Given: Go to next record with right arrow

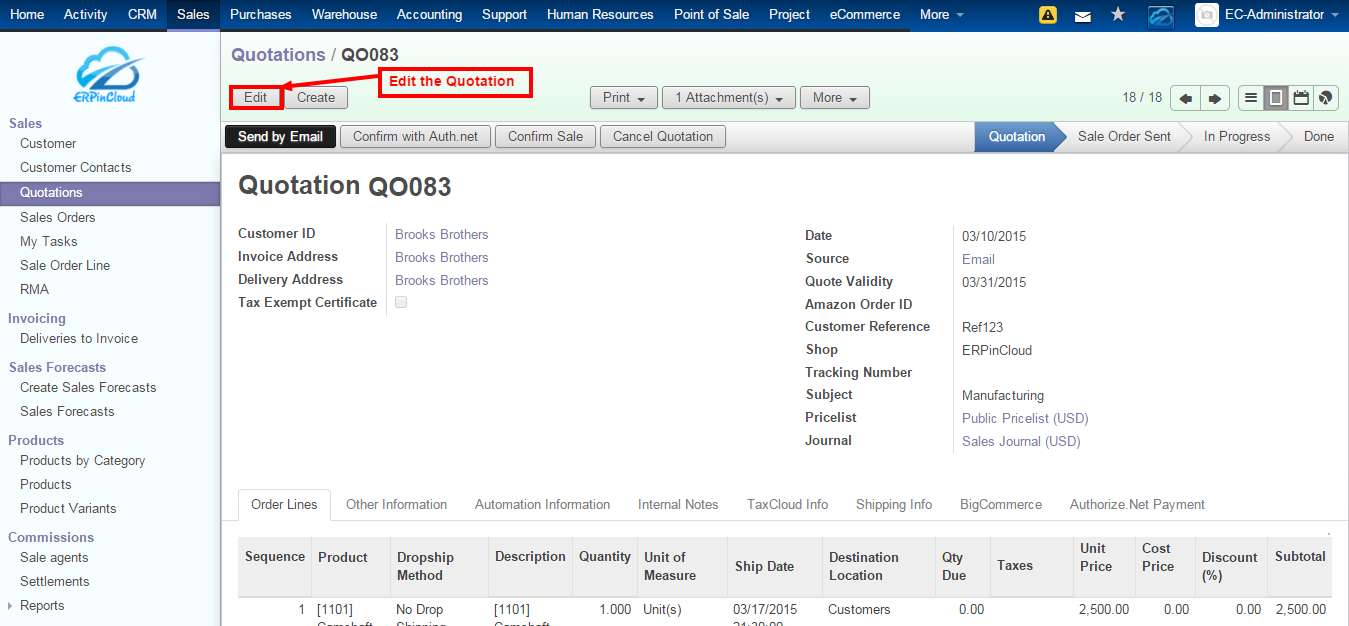Looking at the screenshot, I should tap(1214, 98).
